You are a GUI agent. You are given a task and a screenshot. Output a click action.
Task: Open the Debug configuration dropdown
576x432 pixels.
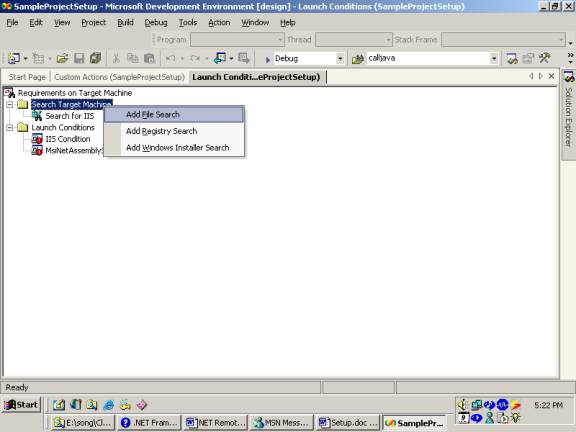[340, 59]
